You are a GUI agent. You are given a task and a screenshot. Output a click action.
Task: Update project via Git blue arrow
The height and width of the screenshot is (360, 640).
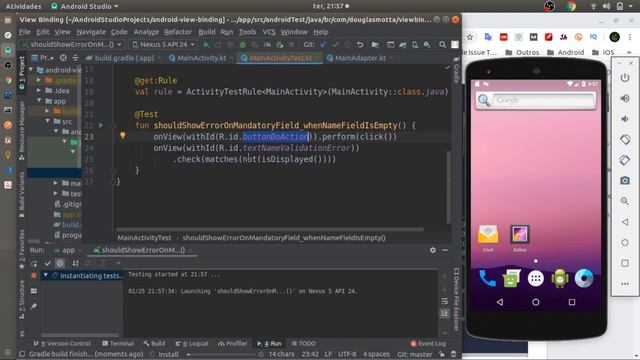click(323, 44)
